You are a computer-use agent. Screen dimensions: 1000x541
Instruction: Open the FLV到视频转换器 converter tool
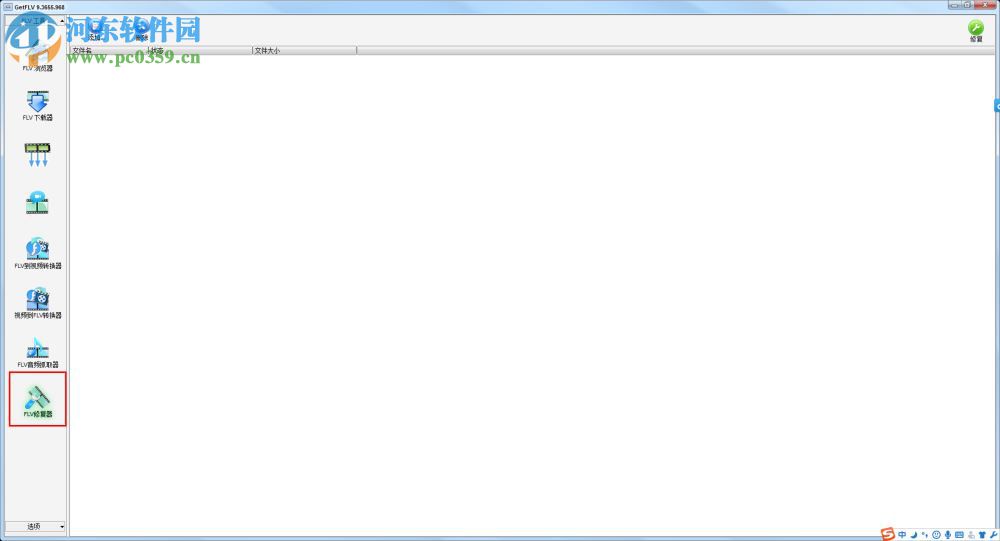pyautogui.click(x=38, y=254)
